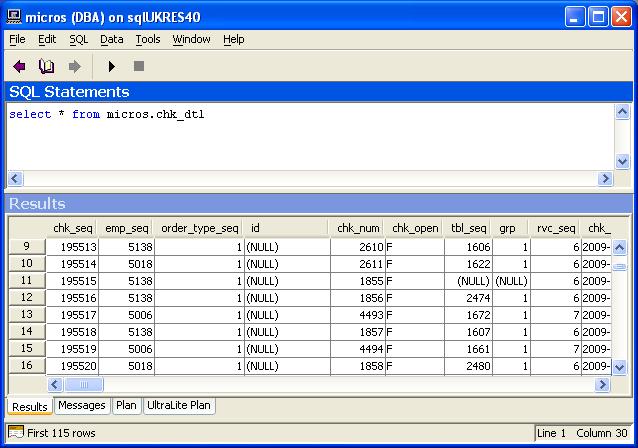638x448 pixels.
Task: Select row 9 by its row header
Action: click(x=27, y=247)
